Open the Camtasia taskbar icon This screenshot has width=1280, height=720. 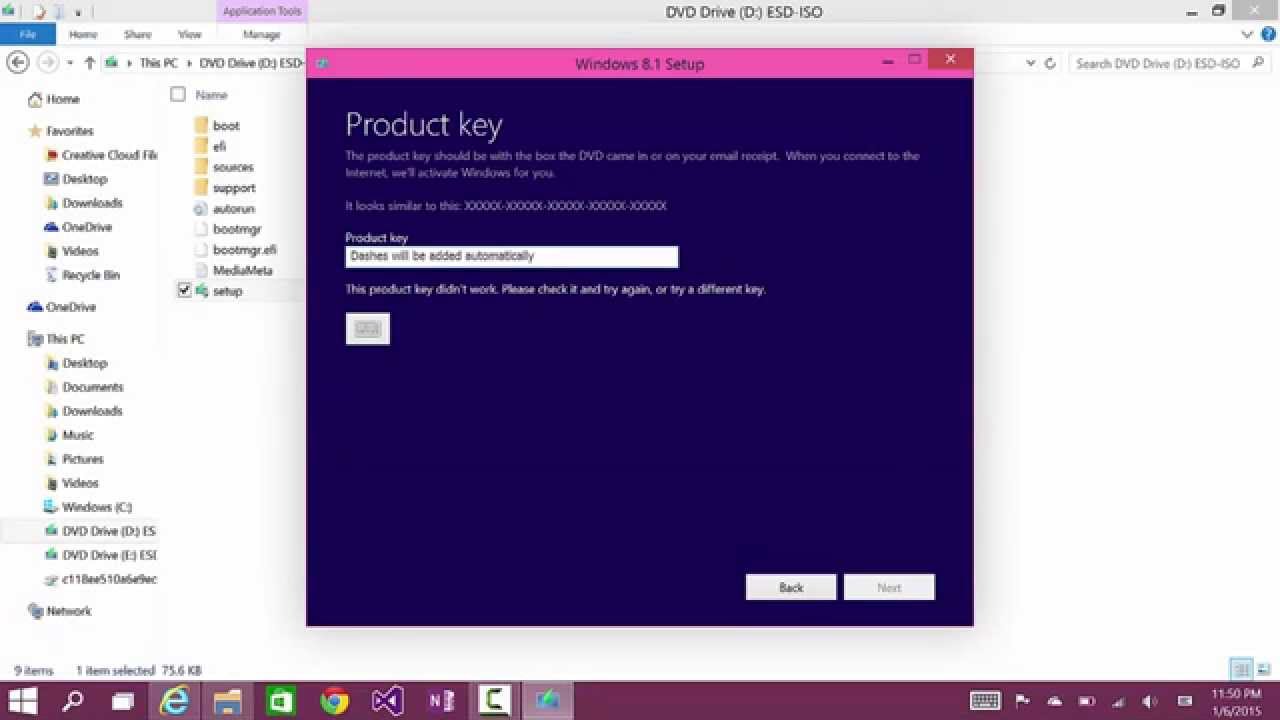pyautogui.click(x=494, y=701)
